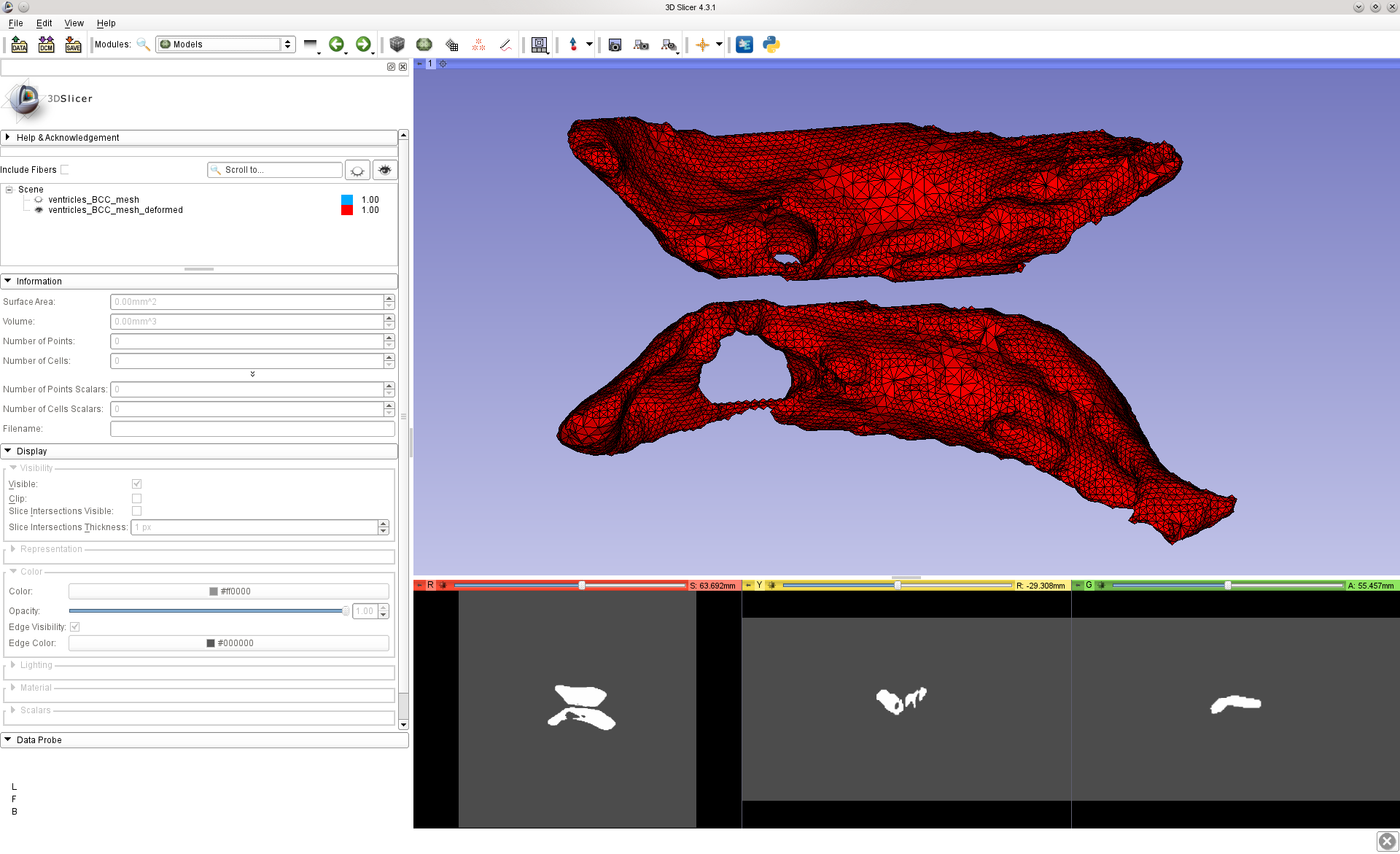Toggle the Include Fibers checkbox
Image resolution: width=1400 pixels, height=854 pixels.
[x=65, y=170]
